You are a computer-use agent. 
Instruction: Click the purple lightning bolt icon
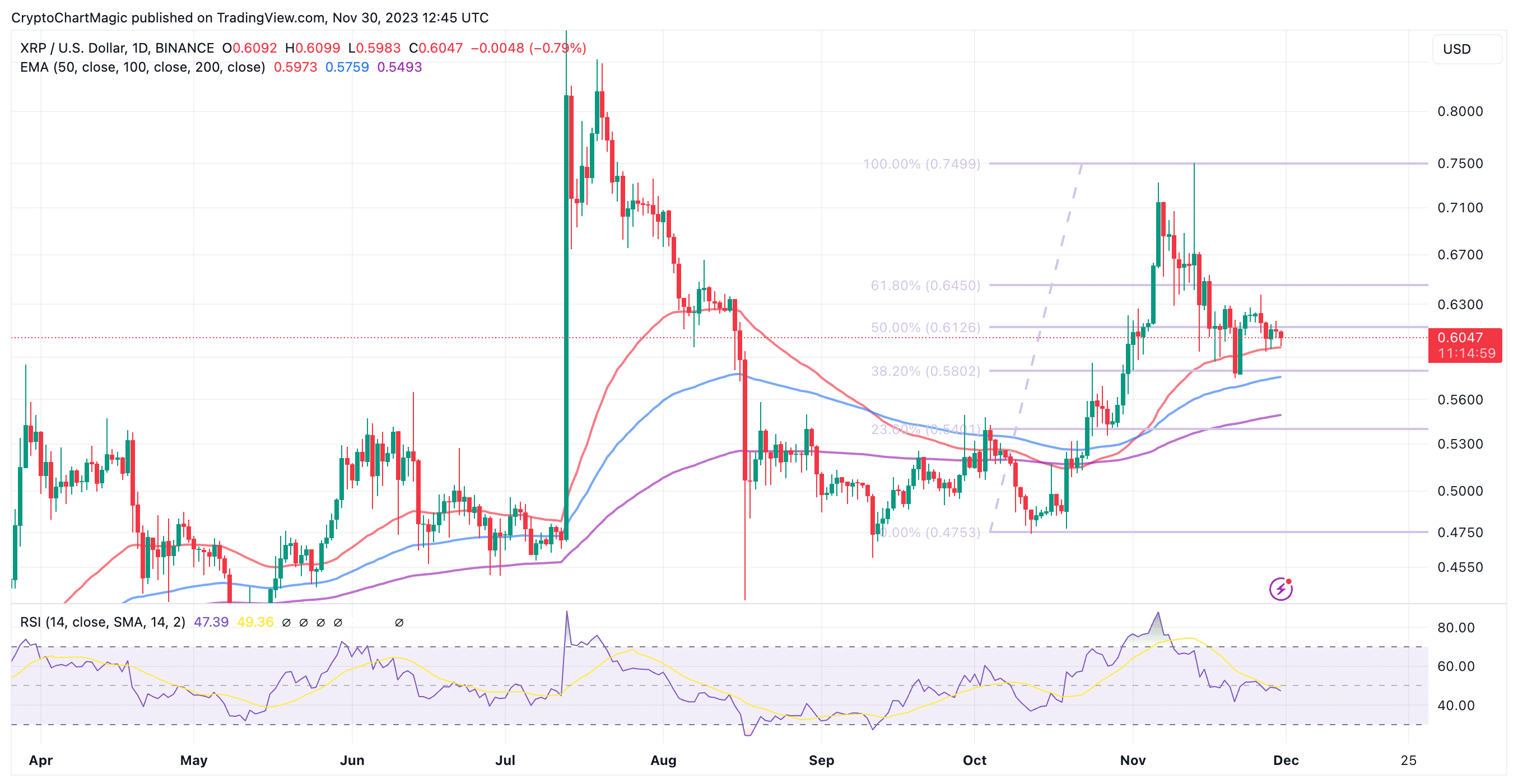[1280, 589]
